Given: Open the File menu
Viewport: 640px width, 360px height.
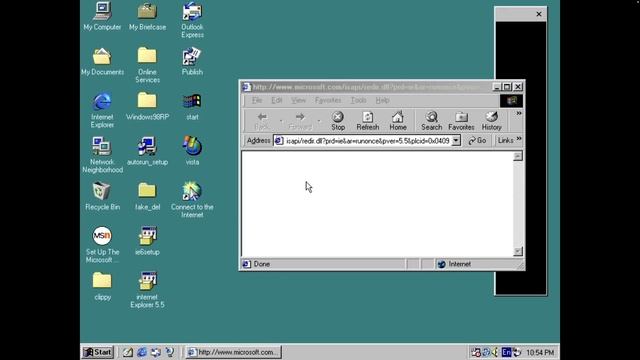Looking at the screenshot, I should coord(257,100).
